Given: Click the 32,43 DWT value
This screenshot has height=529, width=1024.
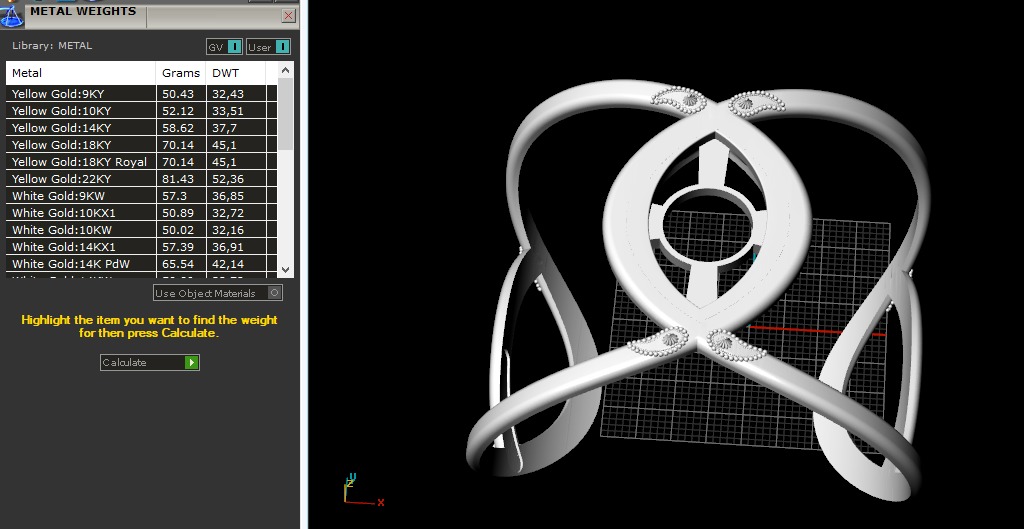Looking at the screenshot, I should 227,94.
